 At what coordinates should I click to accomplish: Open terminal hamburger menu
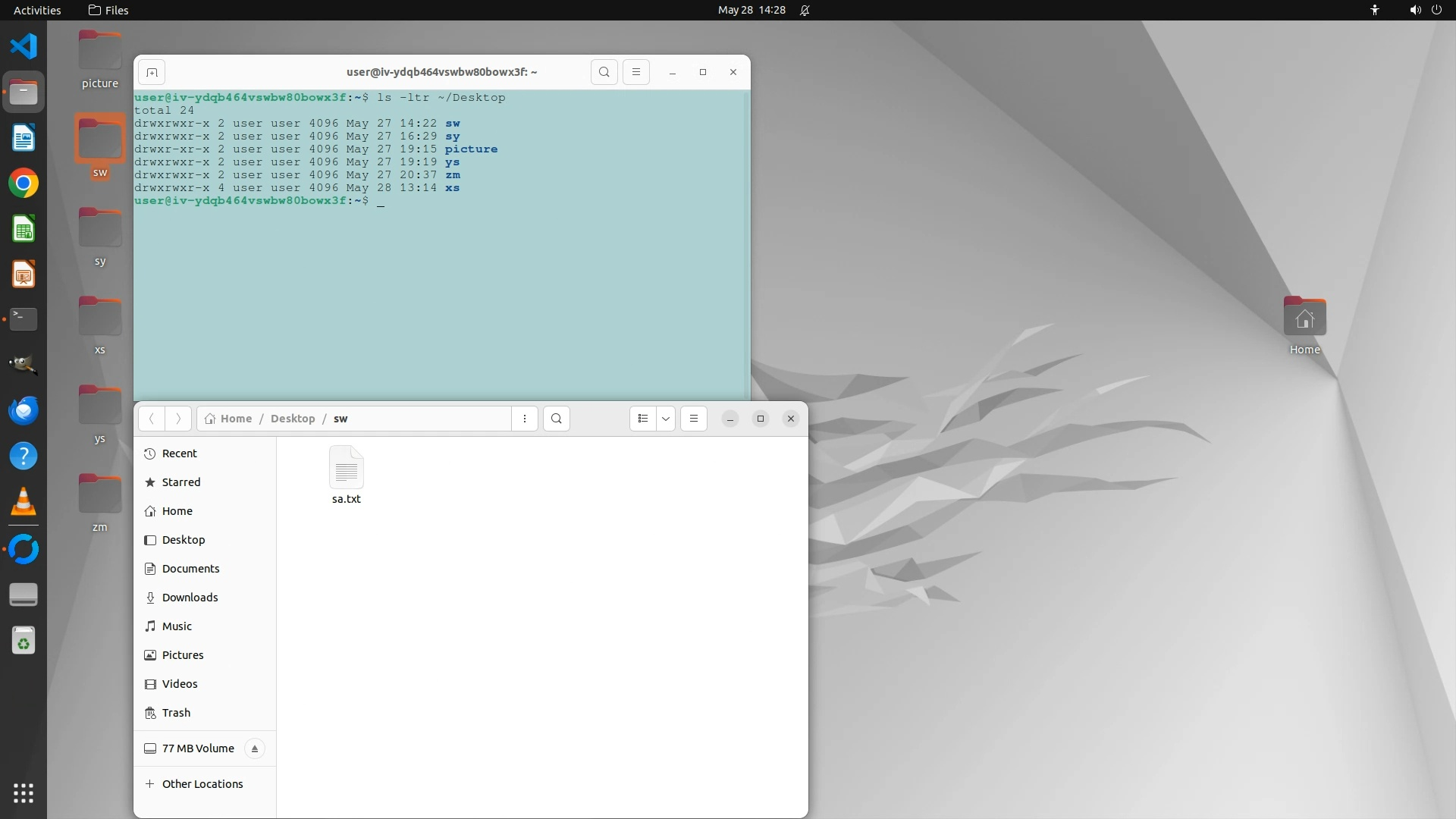point(636,72)
